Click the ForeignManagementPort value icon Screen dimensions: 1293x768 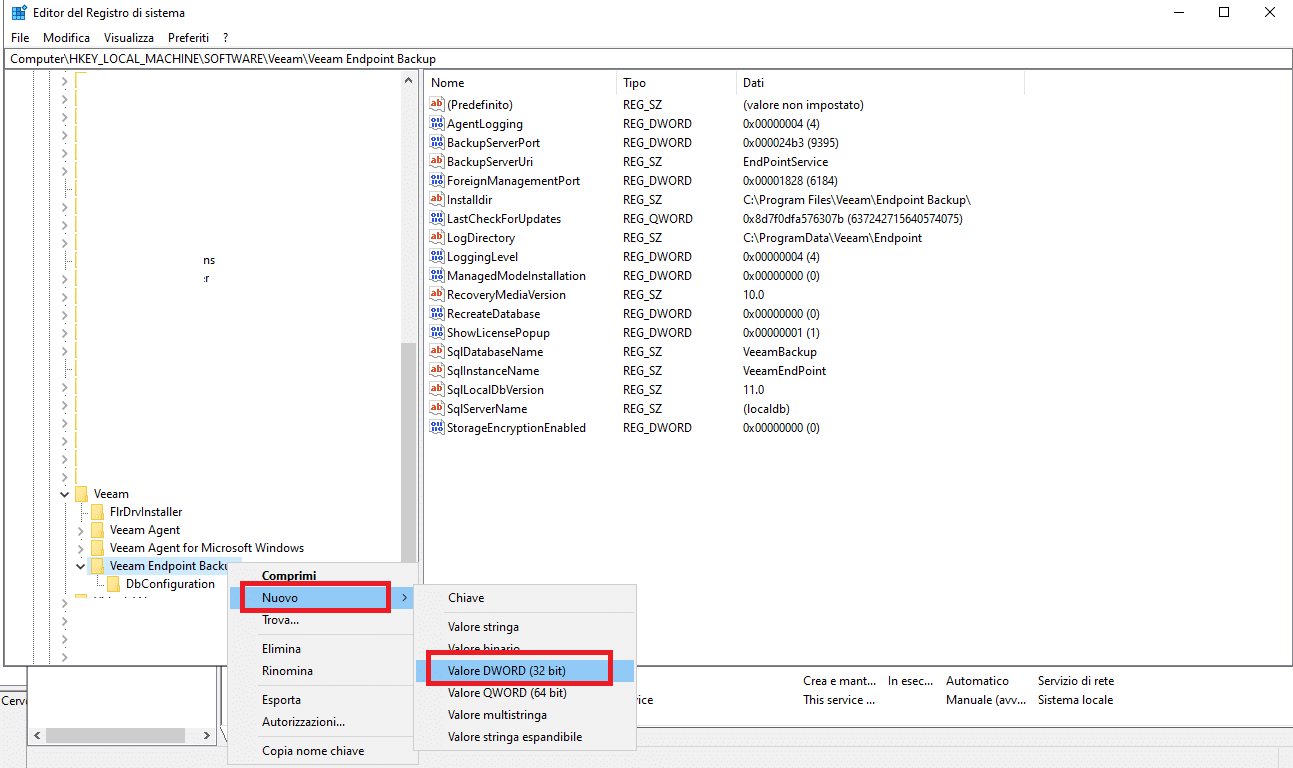pyautogui.click(x=436, y=180)
